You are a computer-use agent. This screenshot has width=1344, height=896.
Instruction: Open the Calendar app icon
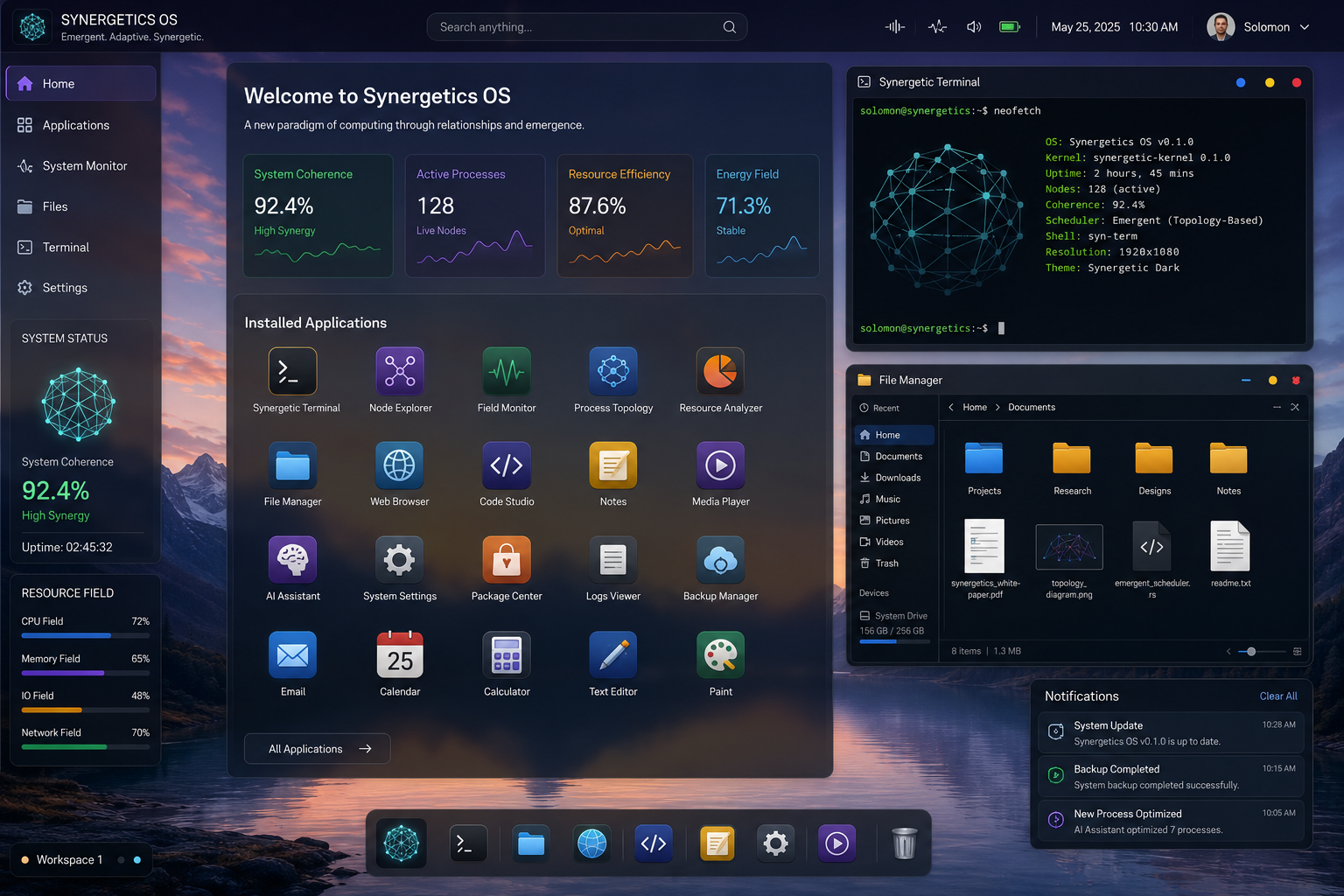400,654
